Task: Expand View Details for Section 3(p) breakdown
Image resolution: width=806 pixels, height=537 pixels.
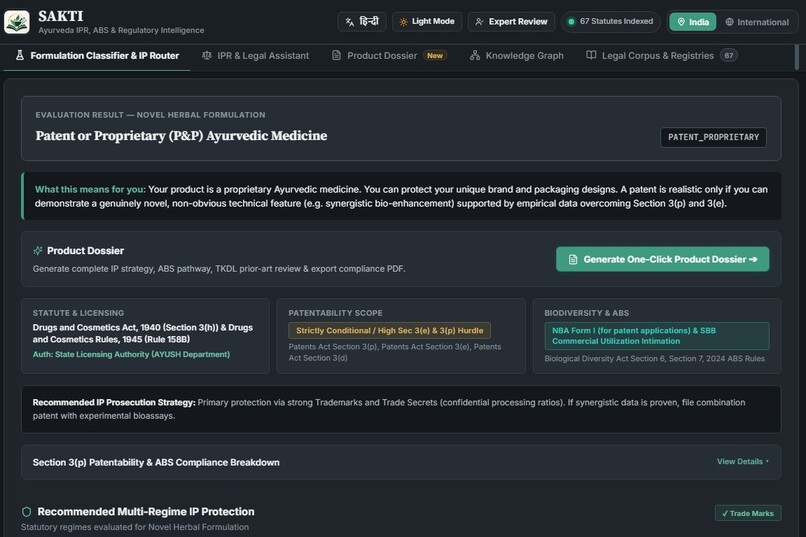Action: [743, 461]
